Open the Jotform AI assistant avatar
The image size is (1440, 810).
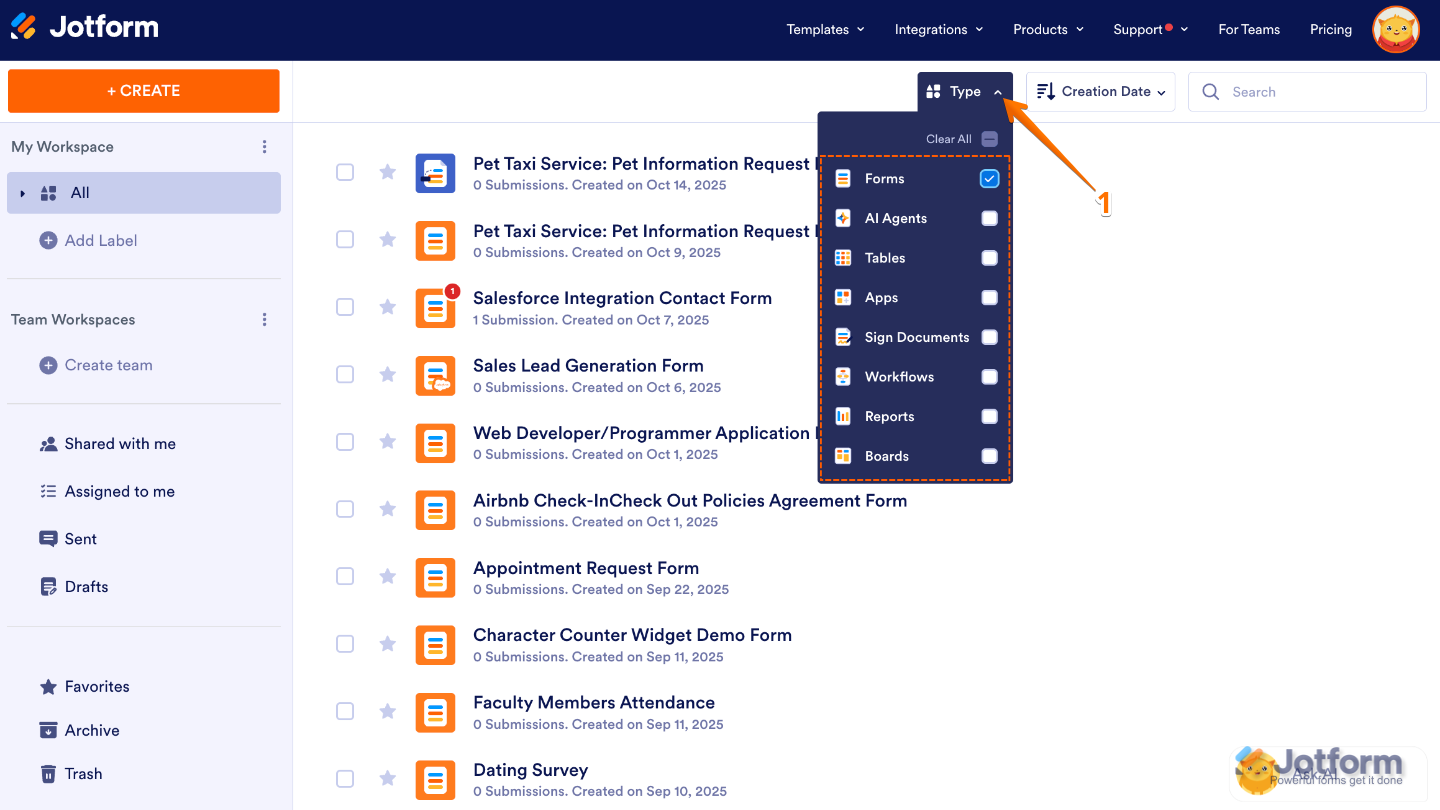pyautogui.click(x=1396, y=29)
